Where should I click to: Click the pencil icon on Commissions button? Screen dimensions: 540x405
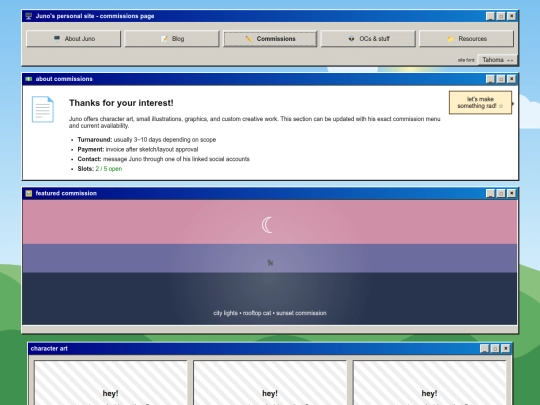point(248,39)
